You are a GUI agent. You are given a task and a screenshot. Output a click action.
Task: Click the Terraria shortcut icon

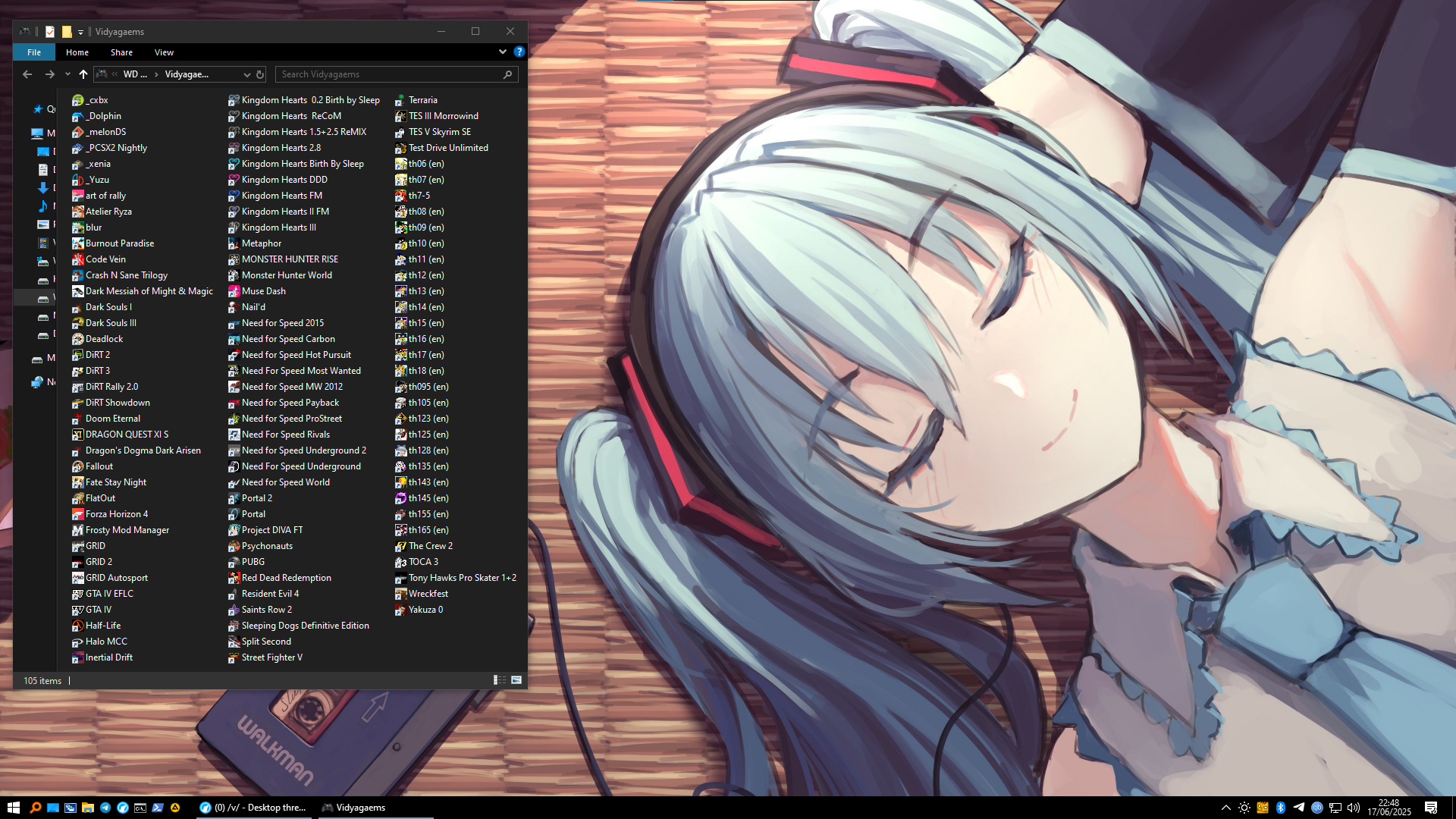(400, 100)
